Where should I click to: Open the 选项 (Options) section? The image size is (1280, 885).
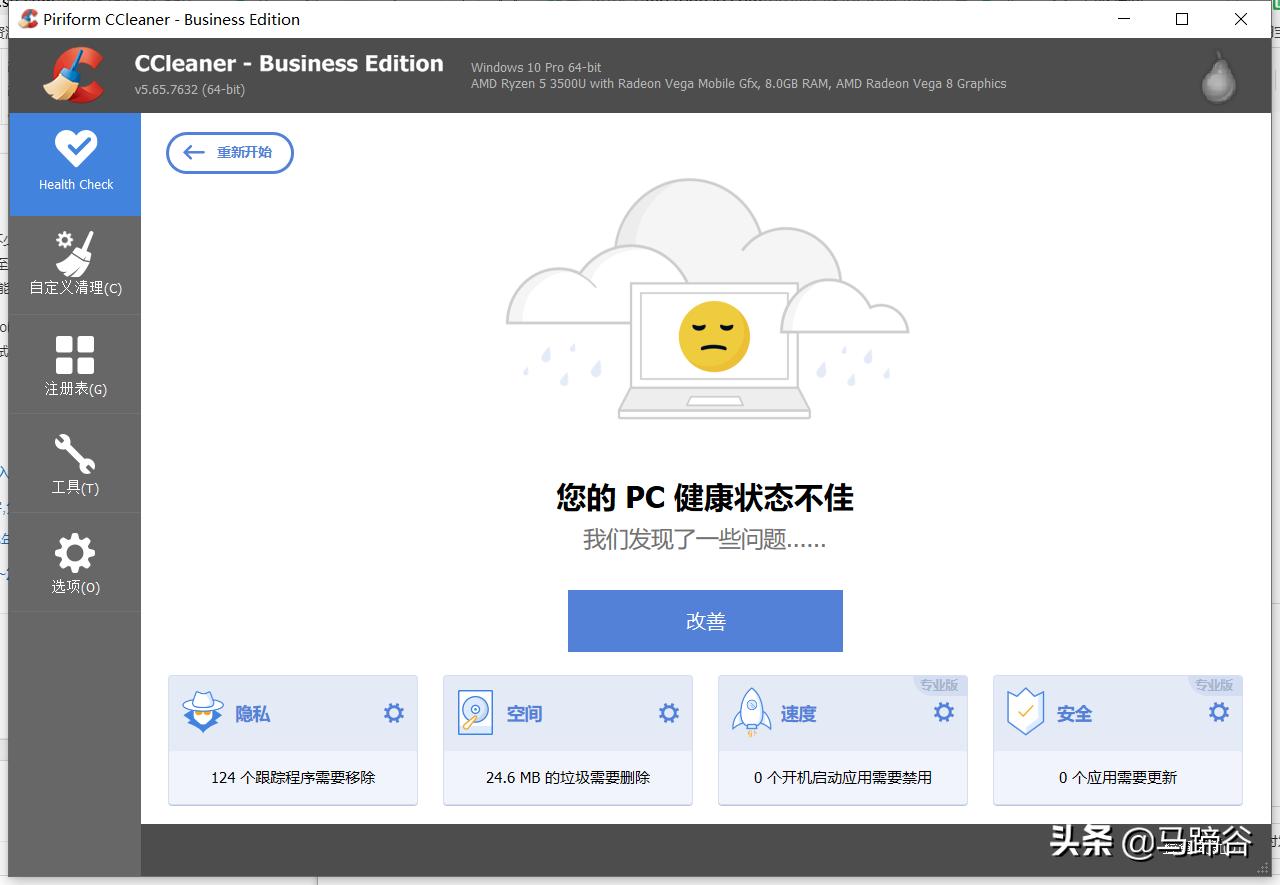click(74, 561)
